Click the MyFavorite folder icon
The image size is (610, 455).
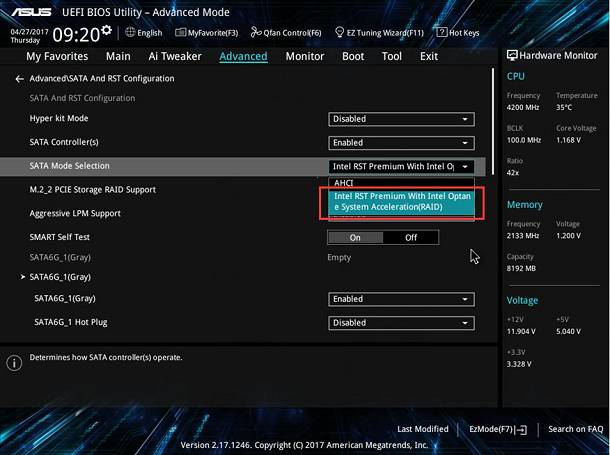(x=181, y=32)
